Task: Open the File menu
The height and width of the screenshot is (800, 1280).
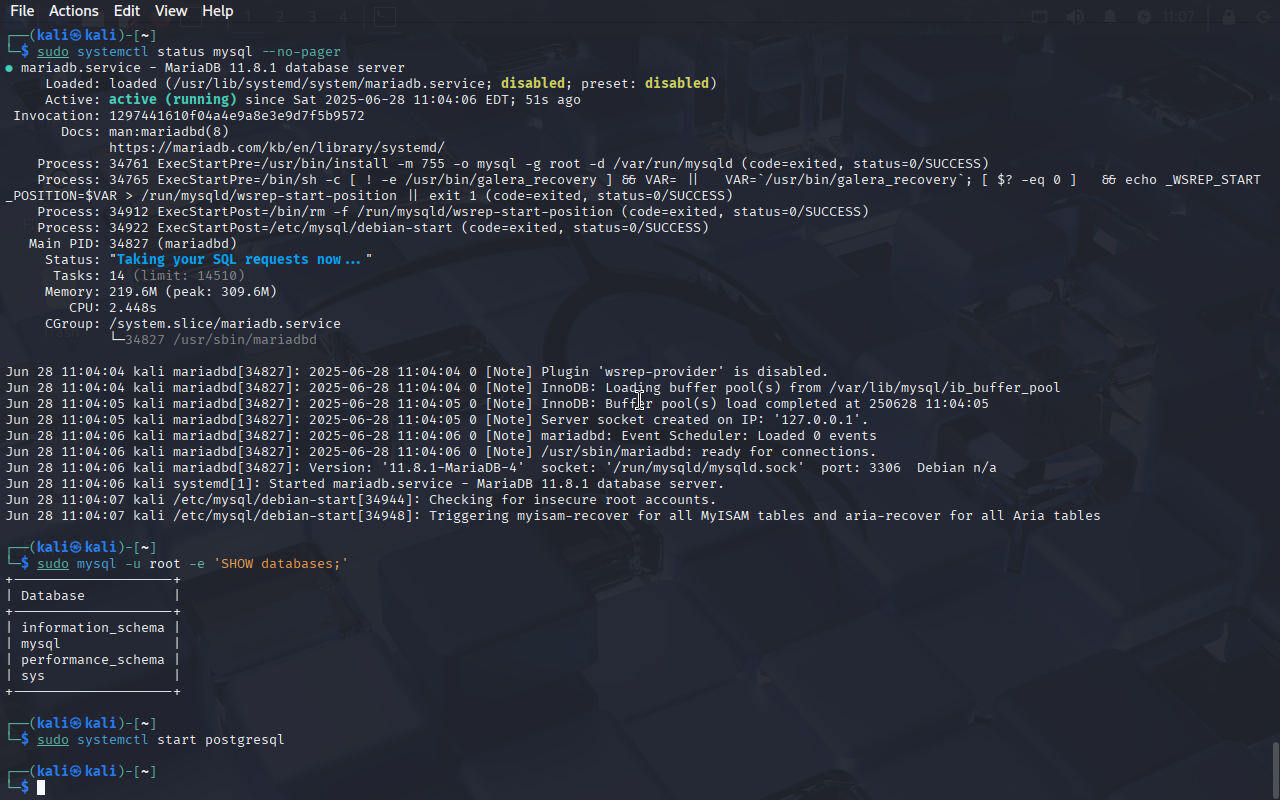Action: (22, 11)
